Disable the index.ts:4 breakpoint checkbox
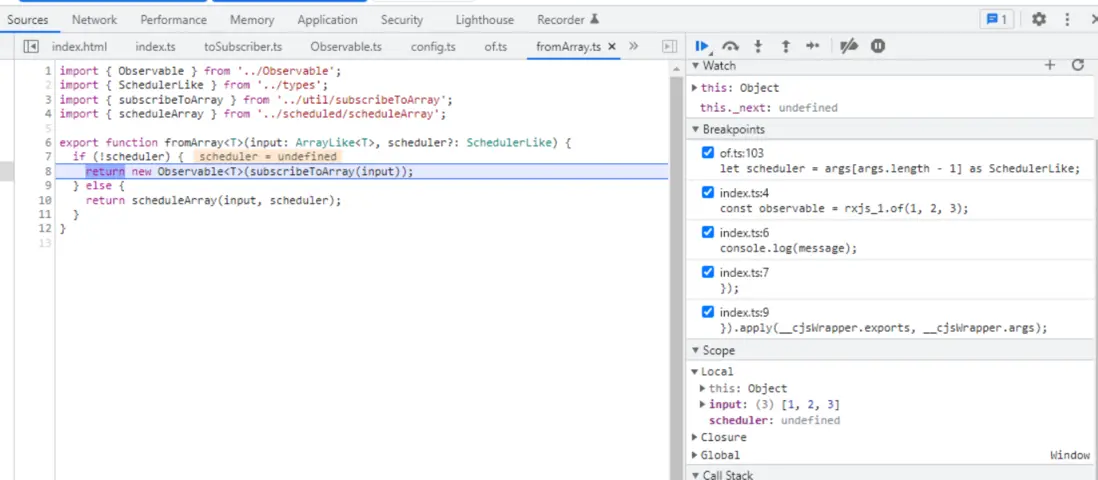Viewport: 1098px width, 480px height. tap(708, 192)
